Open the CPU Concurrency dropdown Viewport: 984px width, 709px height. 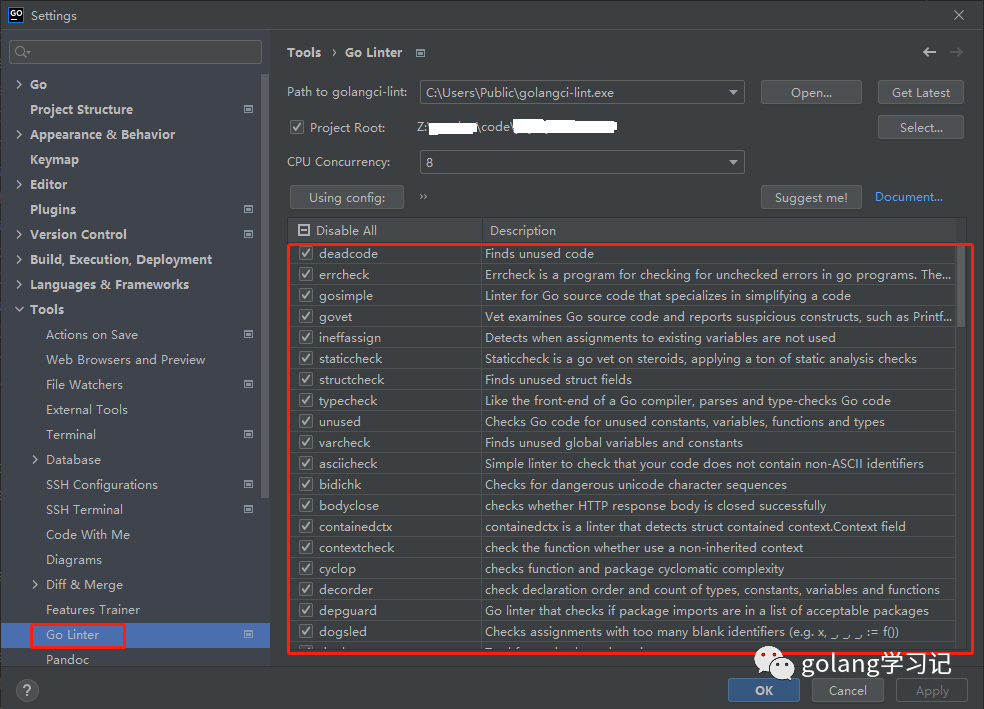tap(733, 162)
